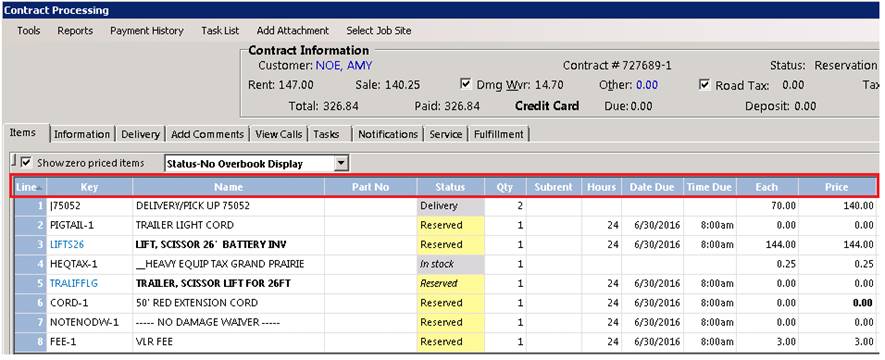
Task: Click the Date Due column header
Action: [652, 187]
